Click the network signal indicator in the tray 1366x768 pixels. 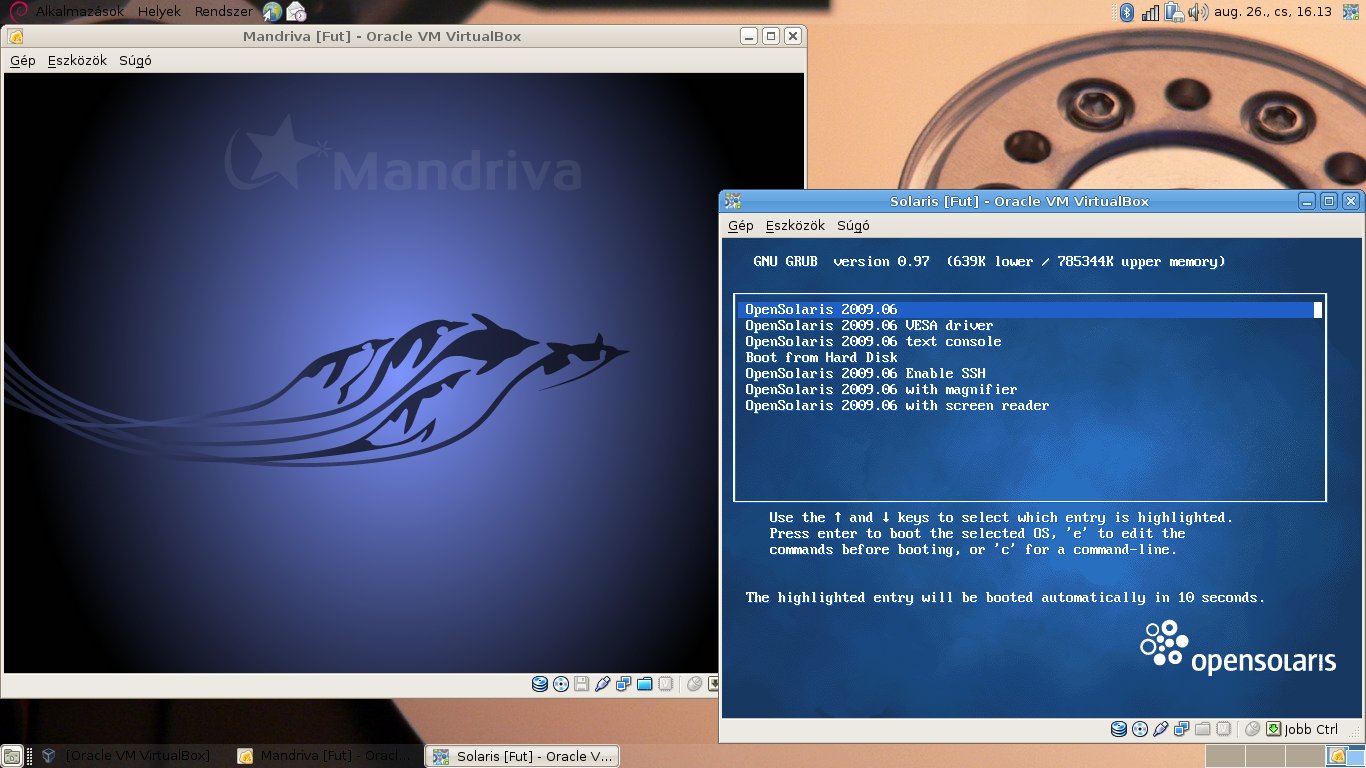coord(1150,12)
